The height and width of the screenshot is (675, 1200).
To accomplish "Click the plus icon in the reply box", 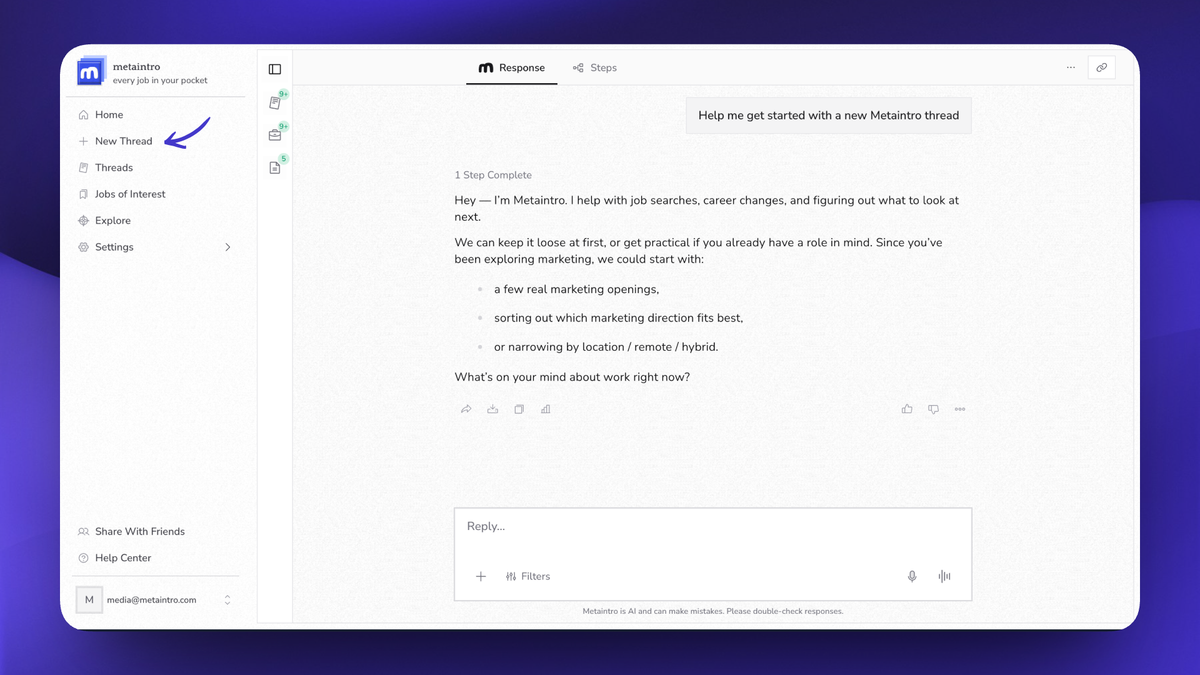I will pyautogui.click(x=481, y=576).
